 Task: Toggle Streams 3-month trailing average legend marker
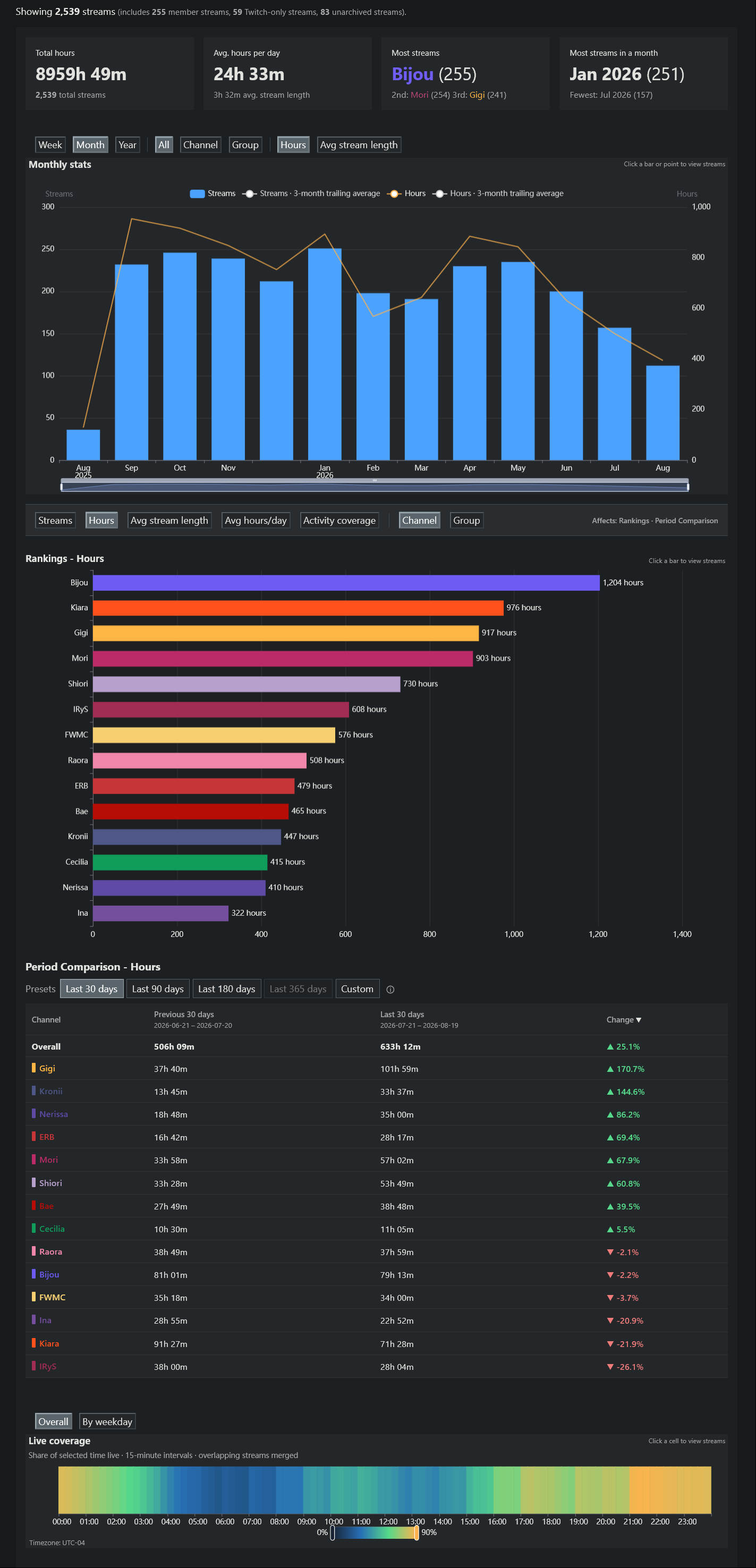[249, 193]
